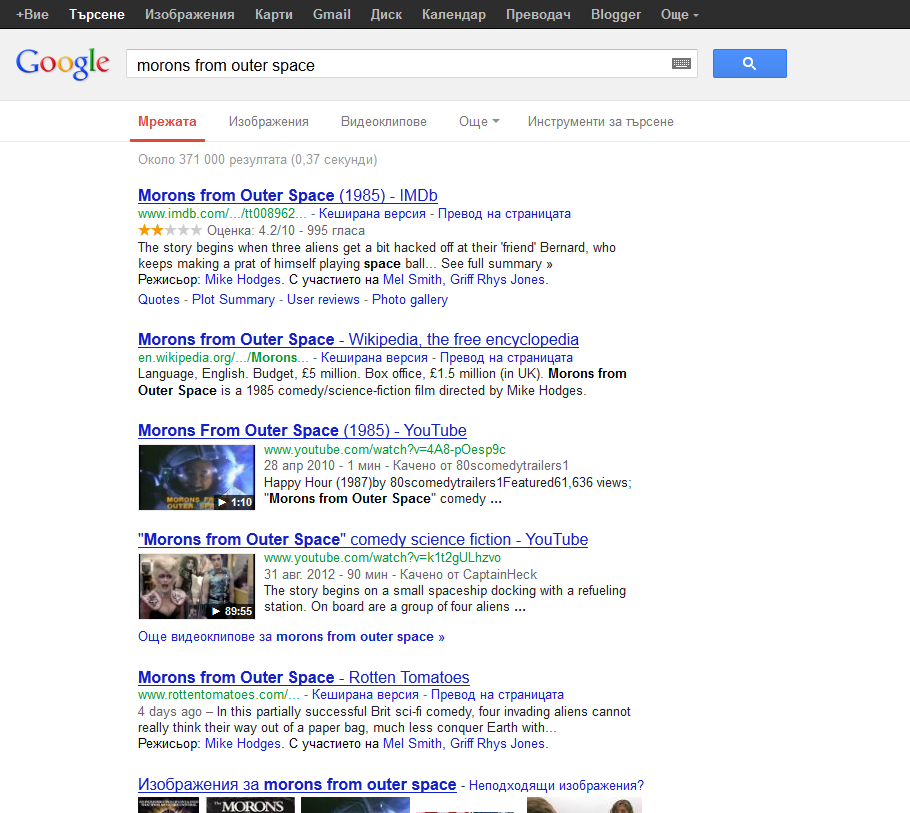
Task: Click the blue magnifier search button
Action: 749,63
